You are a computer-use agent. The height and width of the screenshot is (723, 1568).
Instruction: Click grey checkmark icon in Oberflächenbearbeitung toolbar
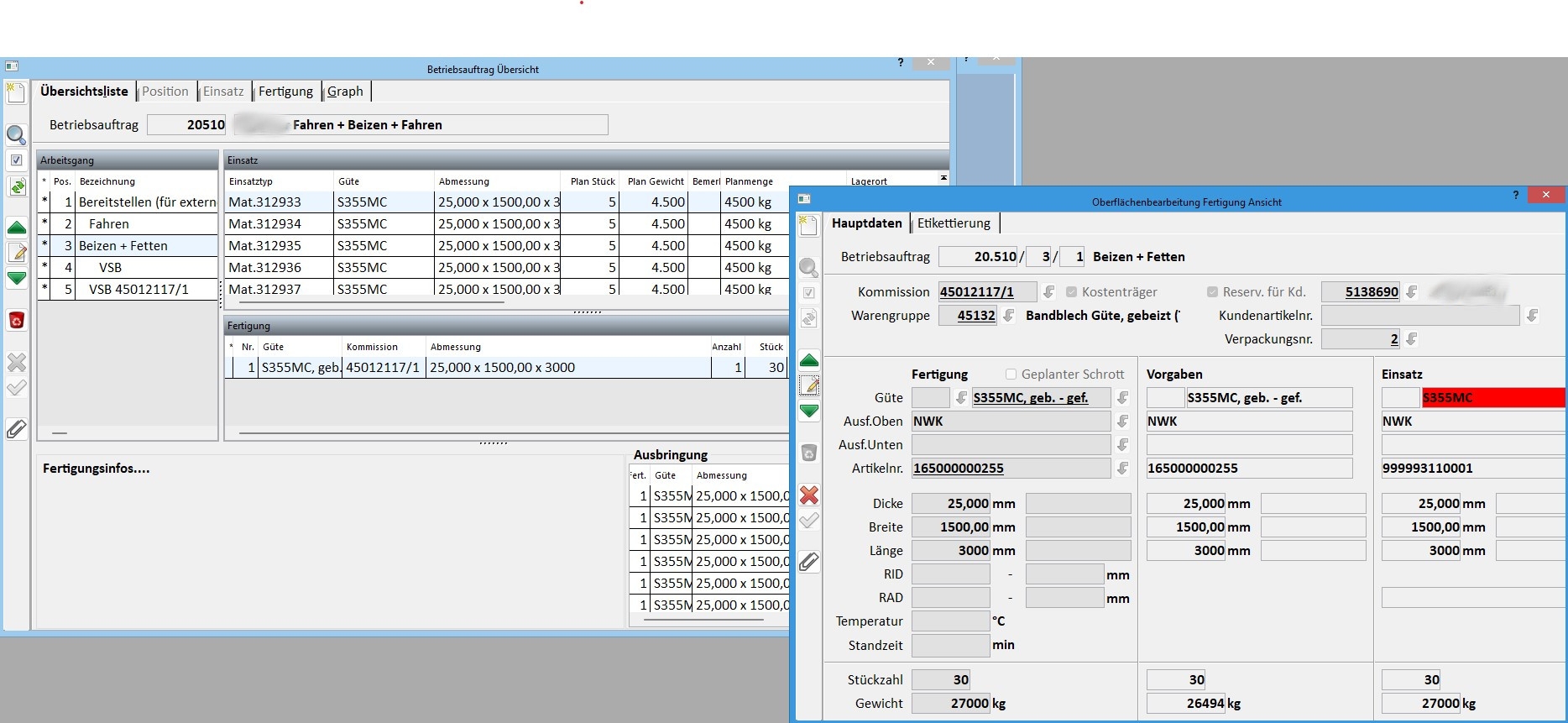click(x=808, y=521)
